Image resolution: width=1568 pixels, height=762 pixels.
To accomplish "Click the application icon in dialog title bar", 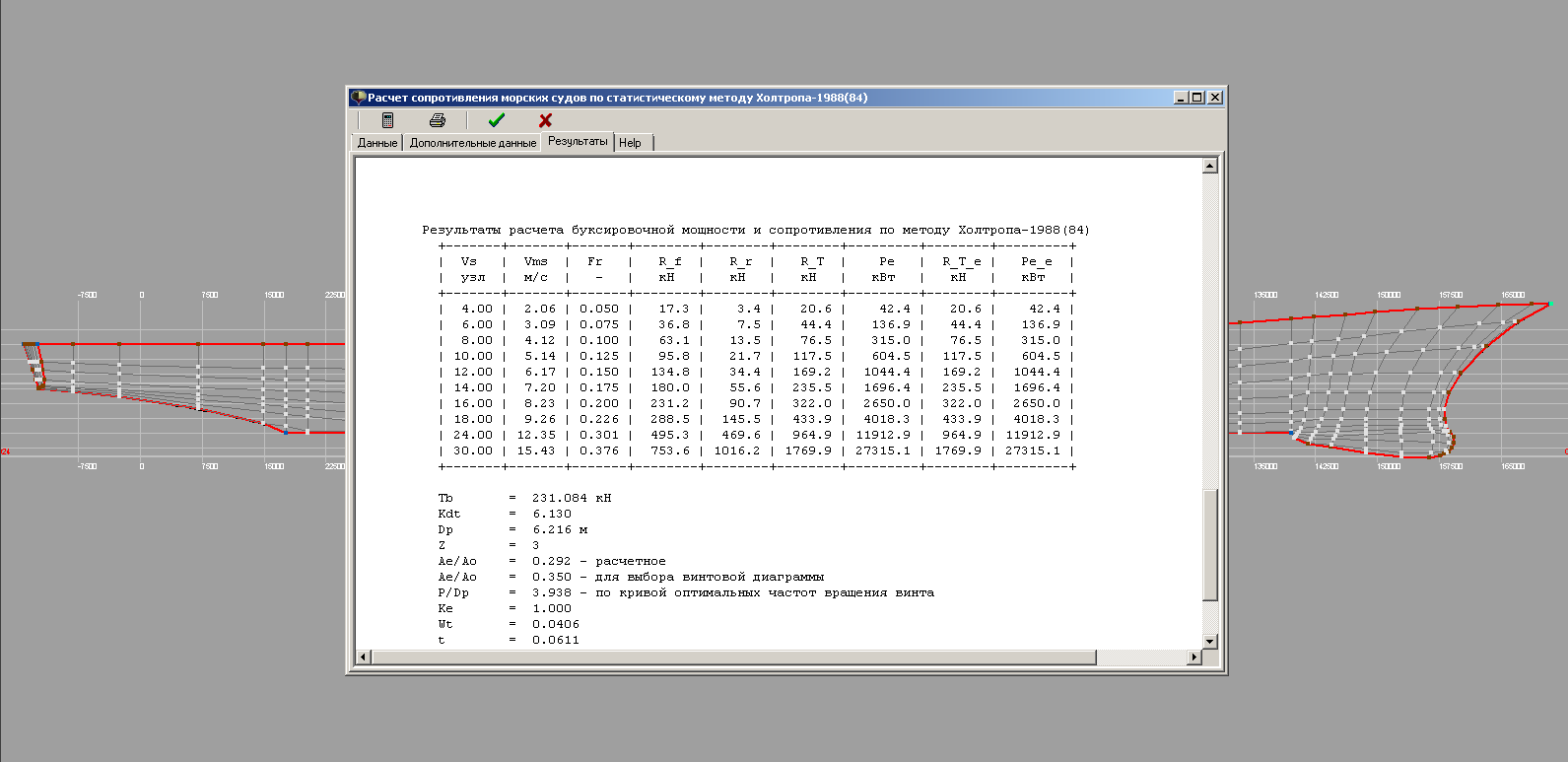I will (358, 98).
